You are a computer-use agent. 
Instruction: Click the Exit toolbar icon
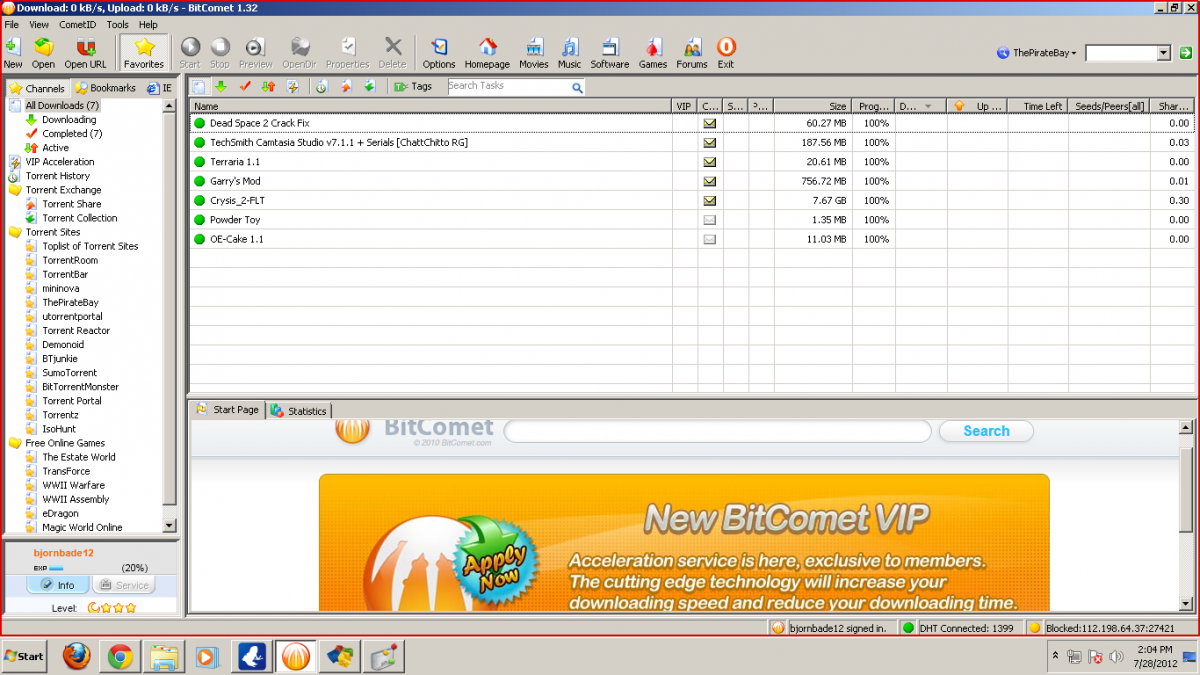click(726, 53)
